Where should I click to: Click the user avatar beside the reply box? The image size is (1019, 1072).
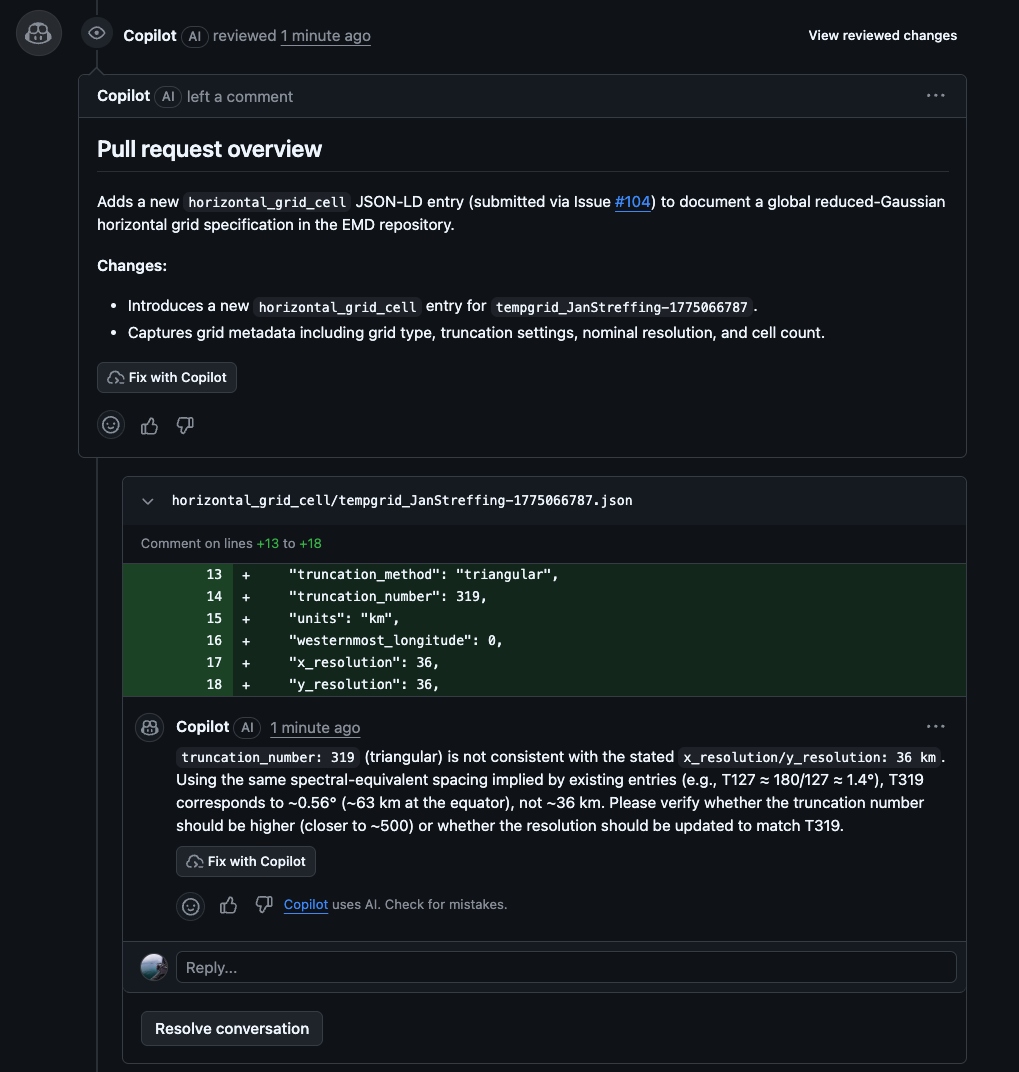[x=154, y=967]
